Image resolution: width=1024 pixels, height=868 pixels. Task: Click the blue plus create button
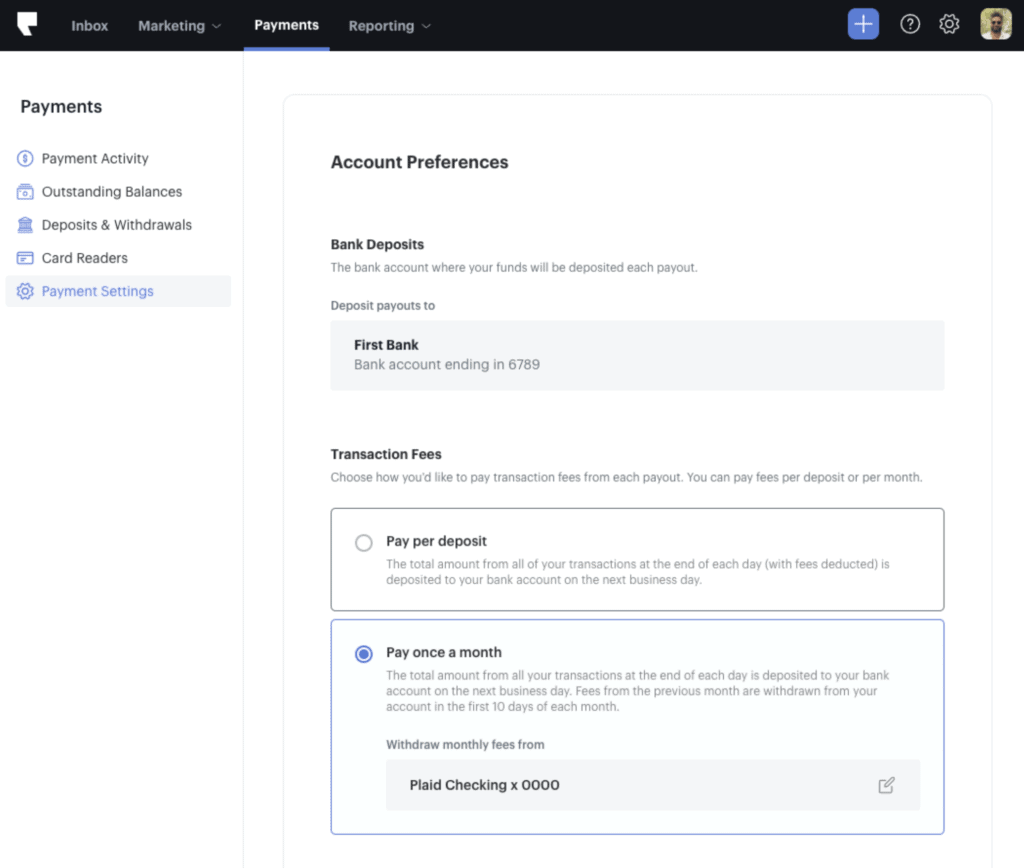(863, 25)
